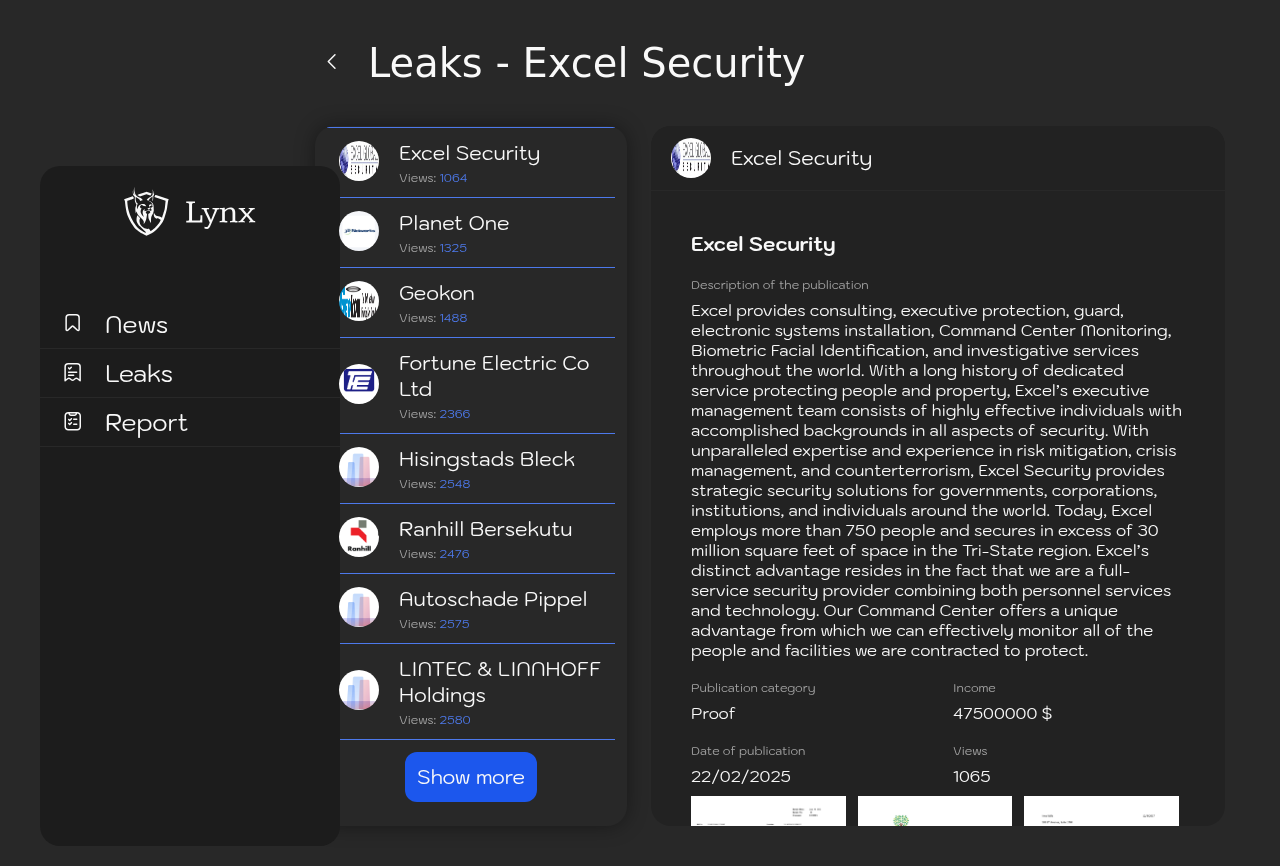The width and height of the screenshot is (1280, 866).
Task: Click the Hisingstads Bleck placeholder avatar
Action: (x=359, y=467)
